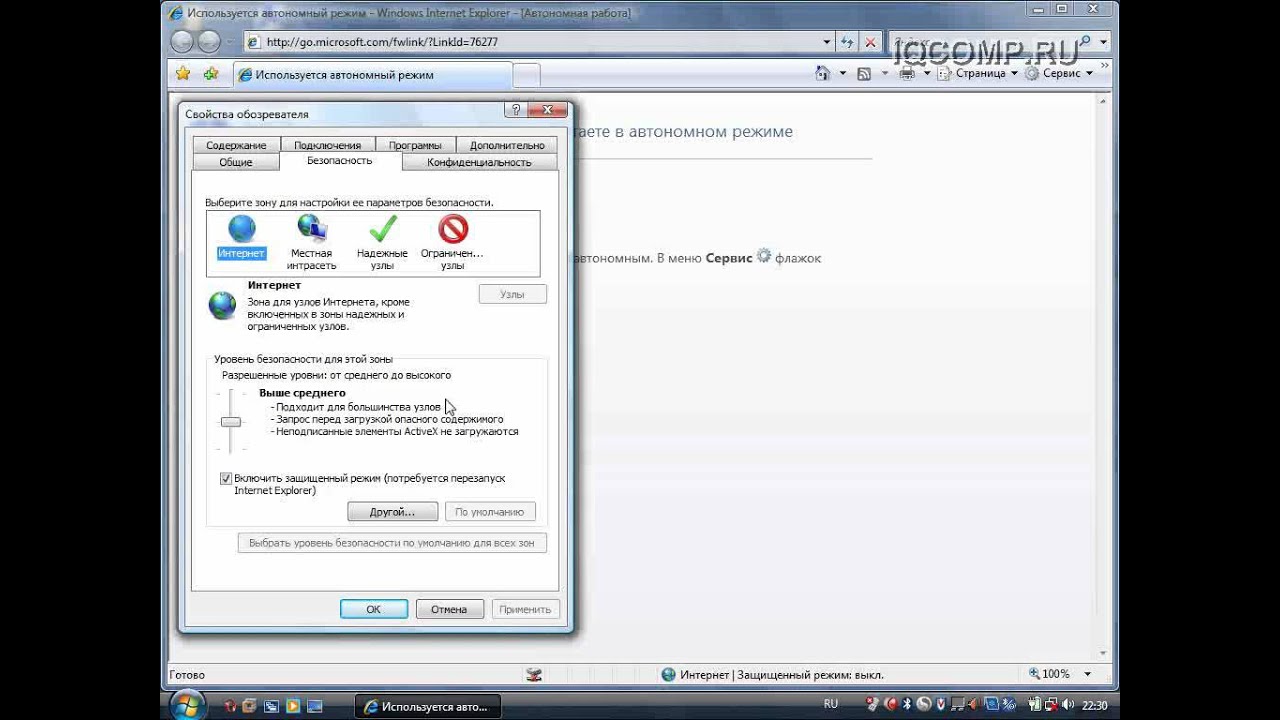This screenshot has height=720, width=1280.
Task: Open the address bar history dropdown
Action: click(827, 42)
